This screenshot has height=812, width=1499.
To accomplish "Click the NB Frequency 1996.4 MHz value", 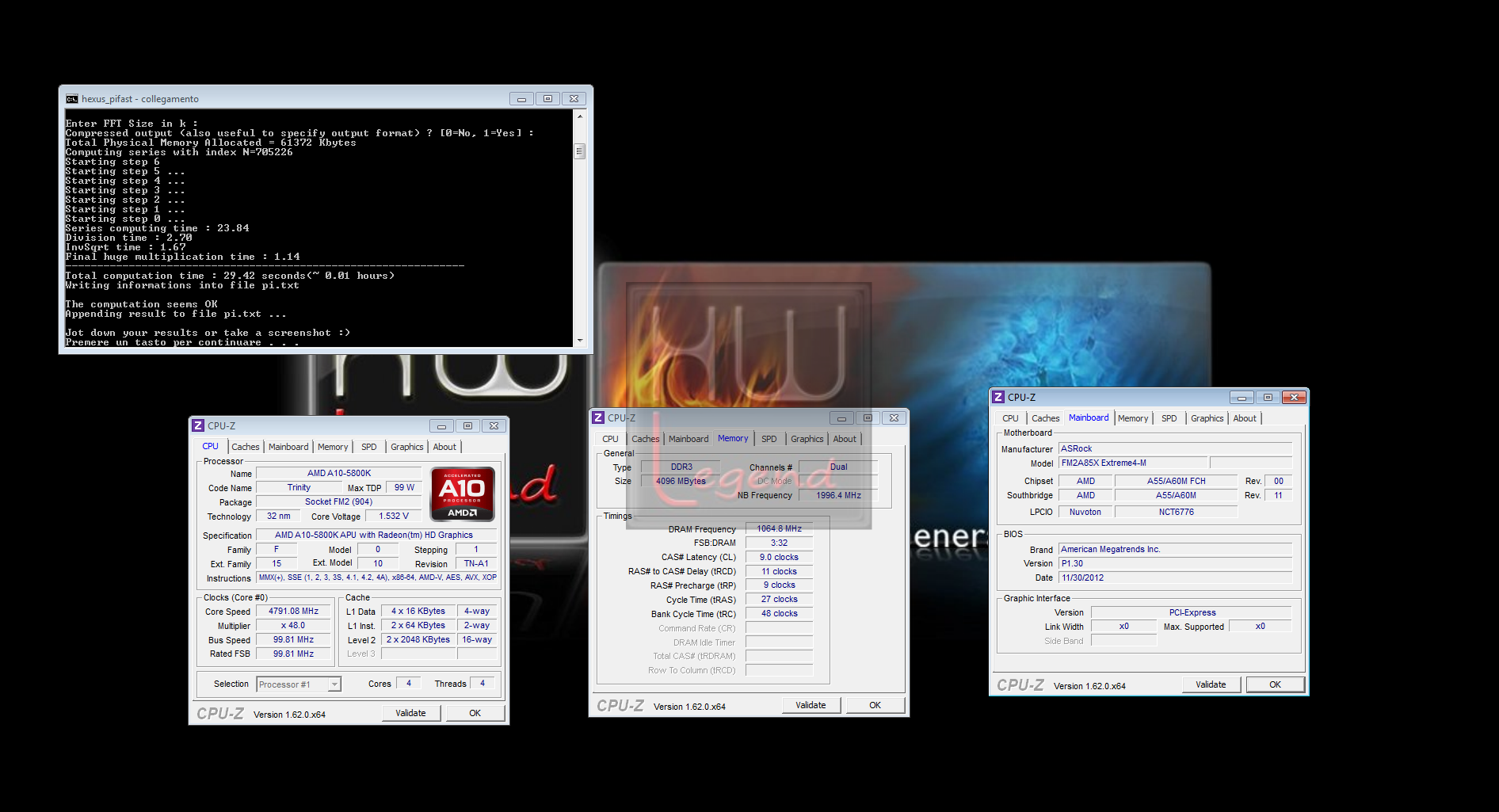I will pyautogui.click(x=838, y=495).
